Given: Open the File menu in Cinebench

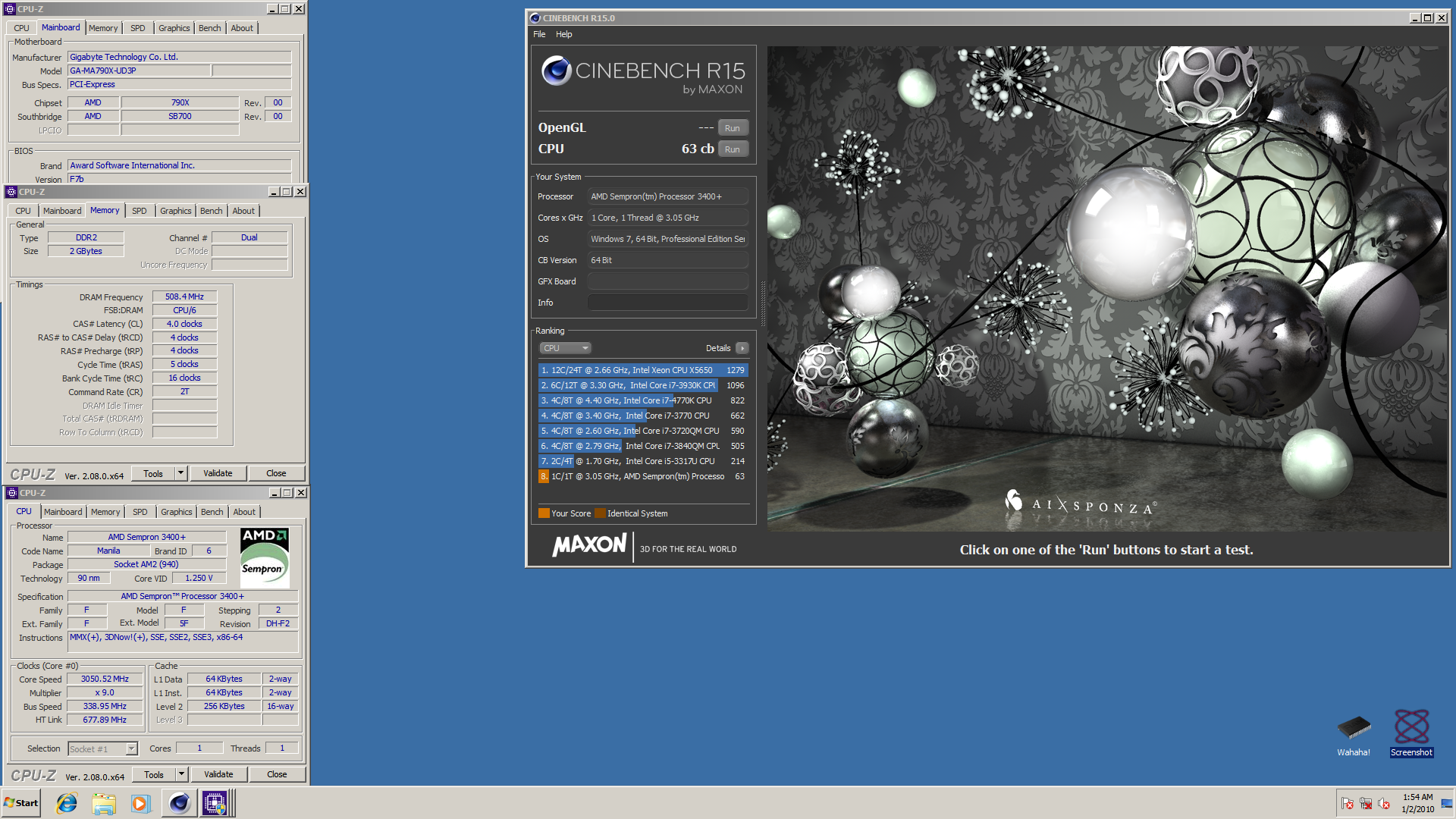Looking at the screenshot, I should tap(539, 34).
